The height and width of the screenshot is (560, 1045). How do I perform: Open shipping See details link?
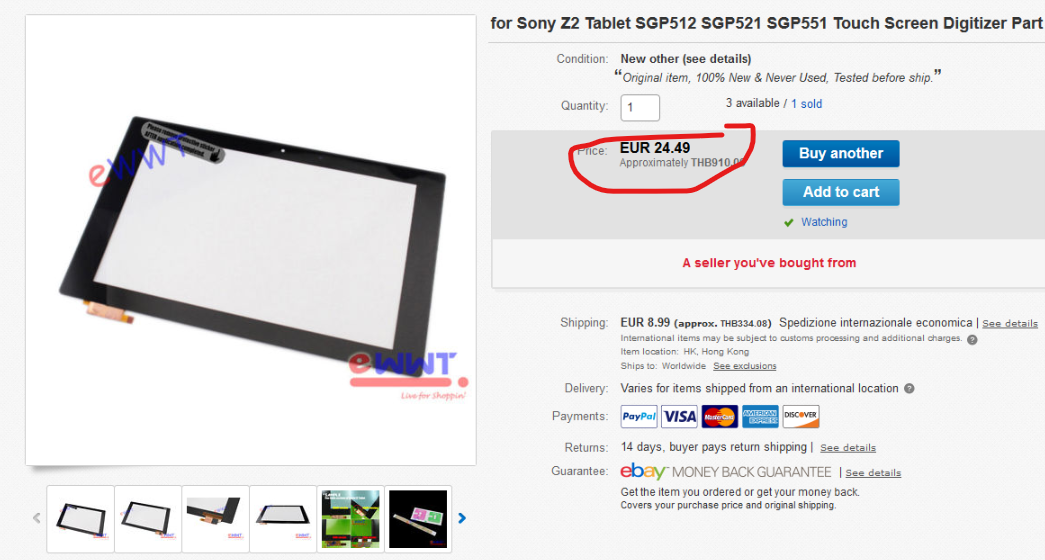1010,323
